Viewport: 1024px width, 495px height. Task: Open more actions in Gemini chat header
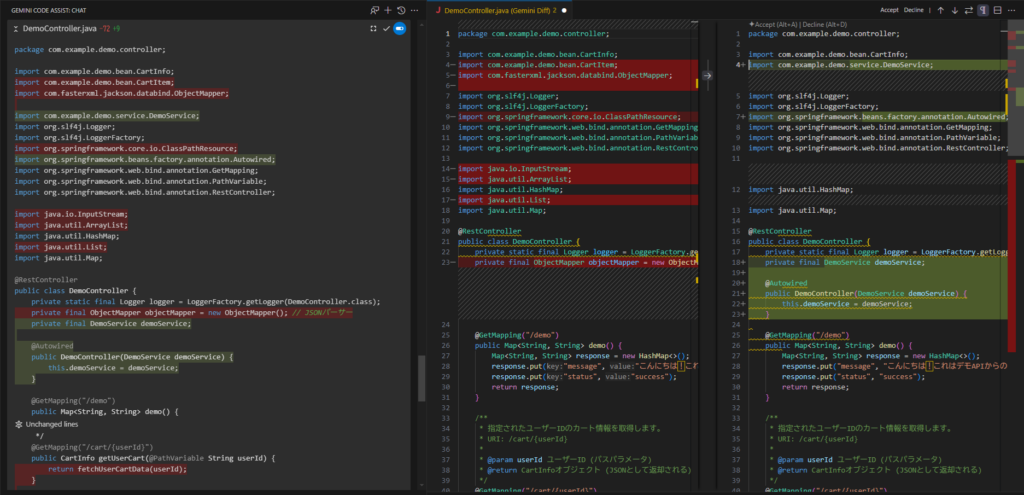[414, 10]
